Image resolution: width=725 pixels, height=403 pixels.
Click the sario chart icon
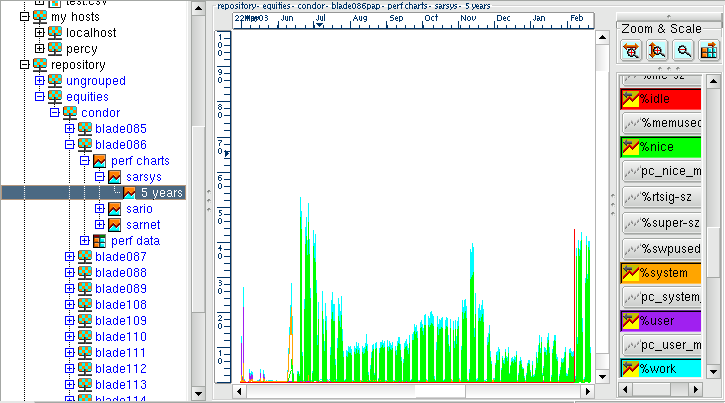pyautogui.click(x=115, y=209)
